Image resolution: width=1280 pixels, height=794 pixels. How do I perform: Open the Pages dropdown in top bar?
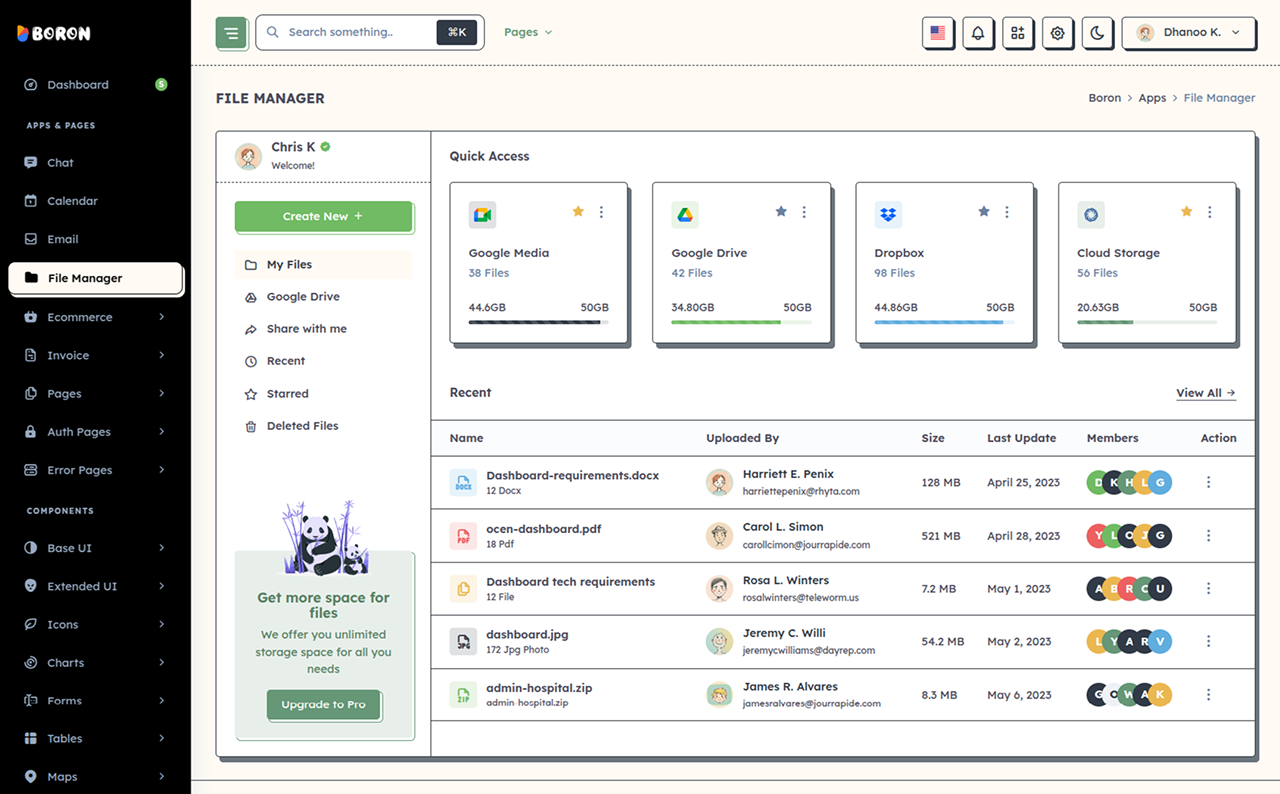(x=528, y=32)
